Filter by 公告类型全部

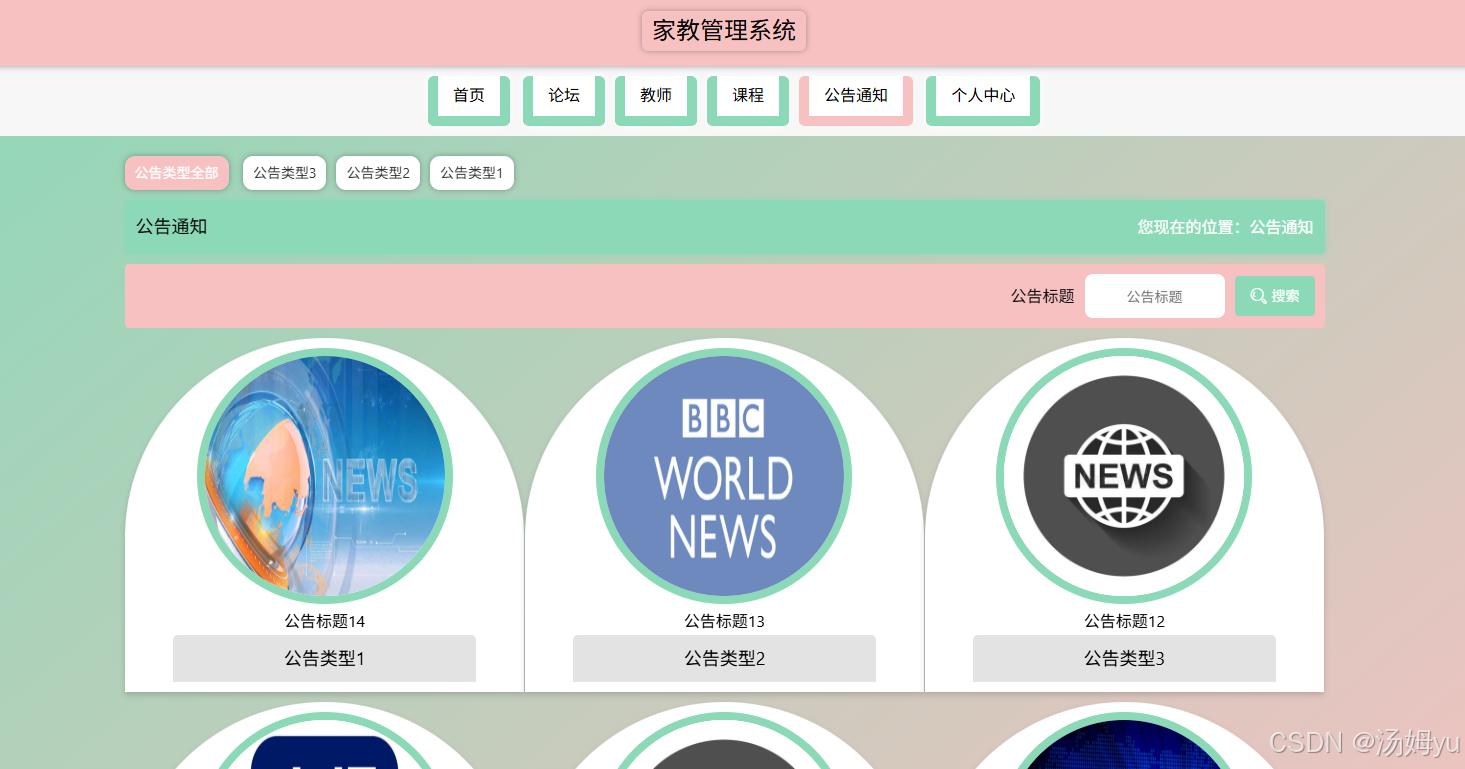177,173
